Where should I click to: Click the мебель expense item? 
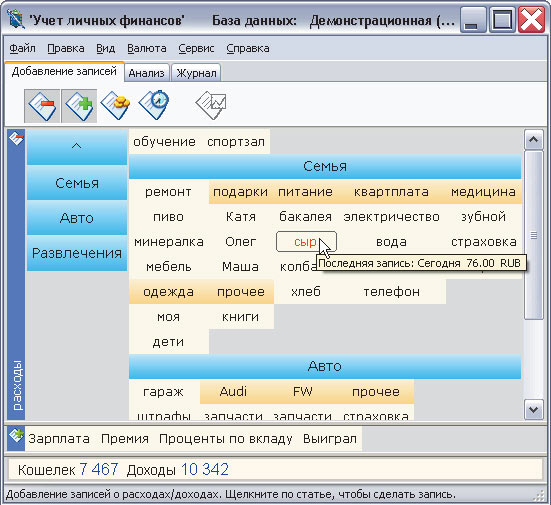168,267
